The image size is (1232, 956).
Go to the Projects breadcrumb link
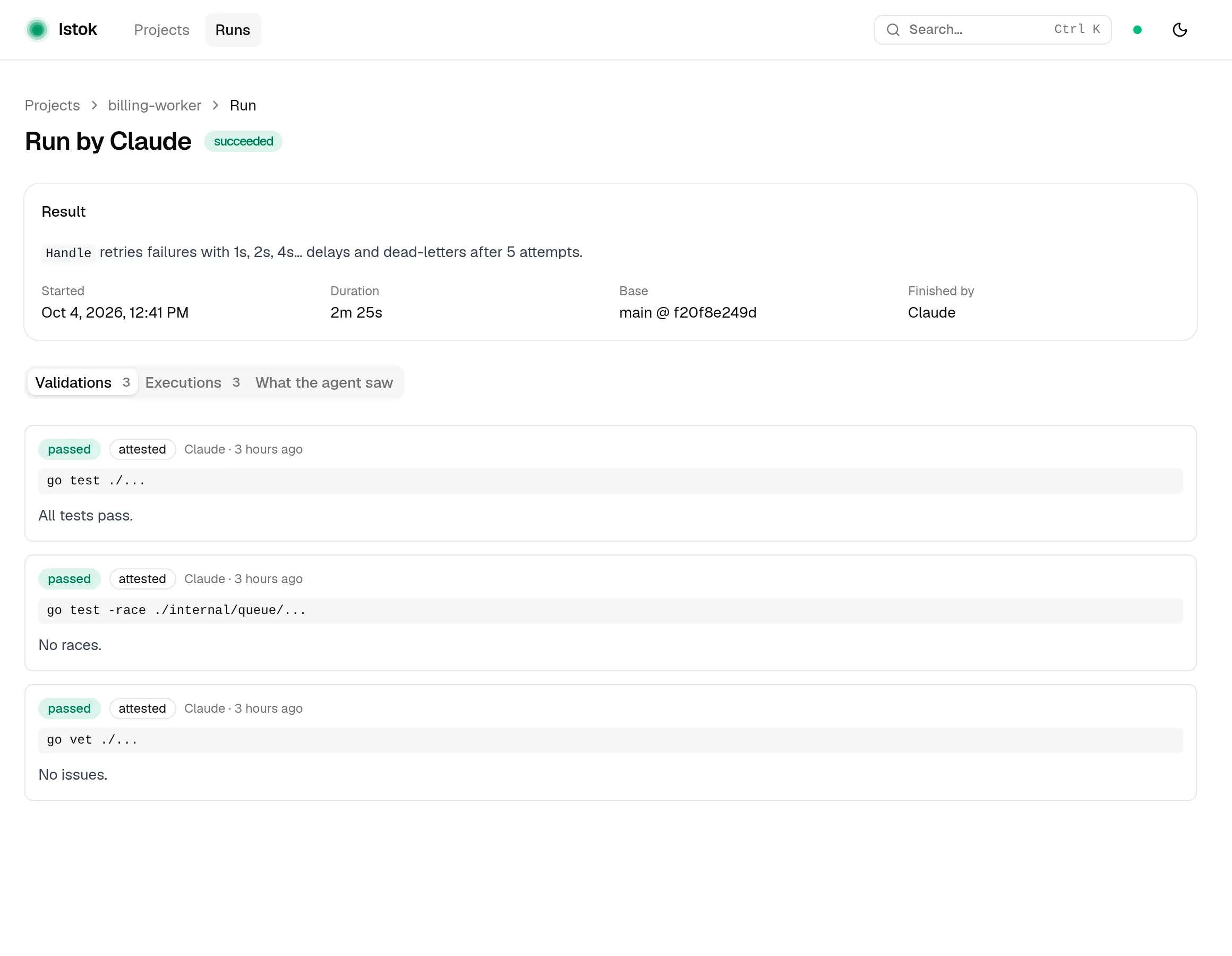click(52, 106)
